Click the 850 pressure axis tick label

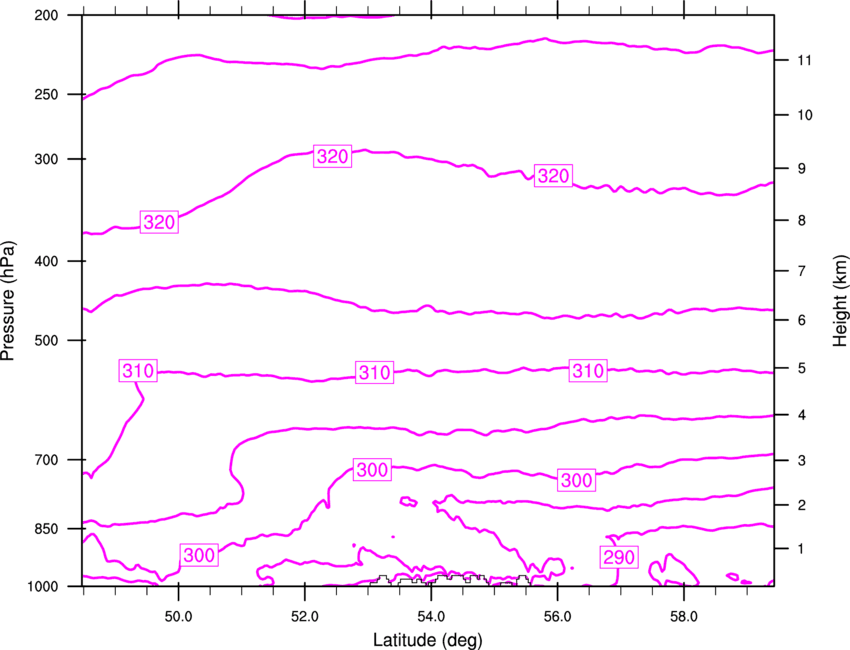(46, 529)
